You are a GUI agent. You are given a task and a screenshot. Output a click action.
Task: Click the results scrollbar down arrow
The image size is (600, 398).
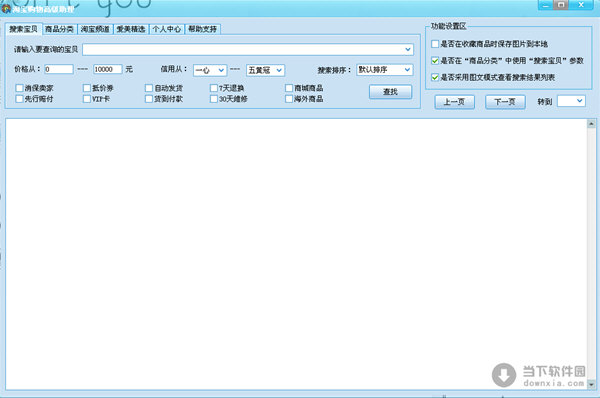tap(591, 384)
